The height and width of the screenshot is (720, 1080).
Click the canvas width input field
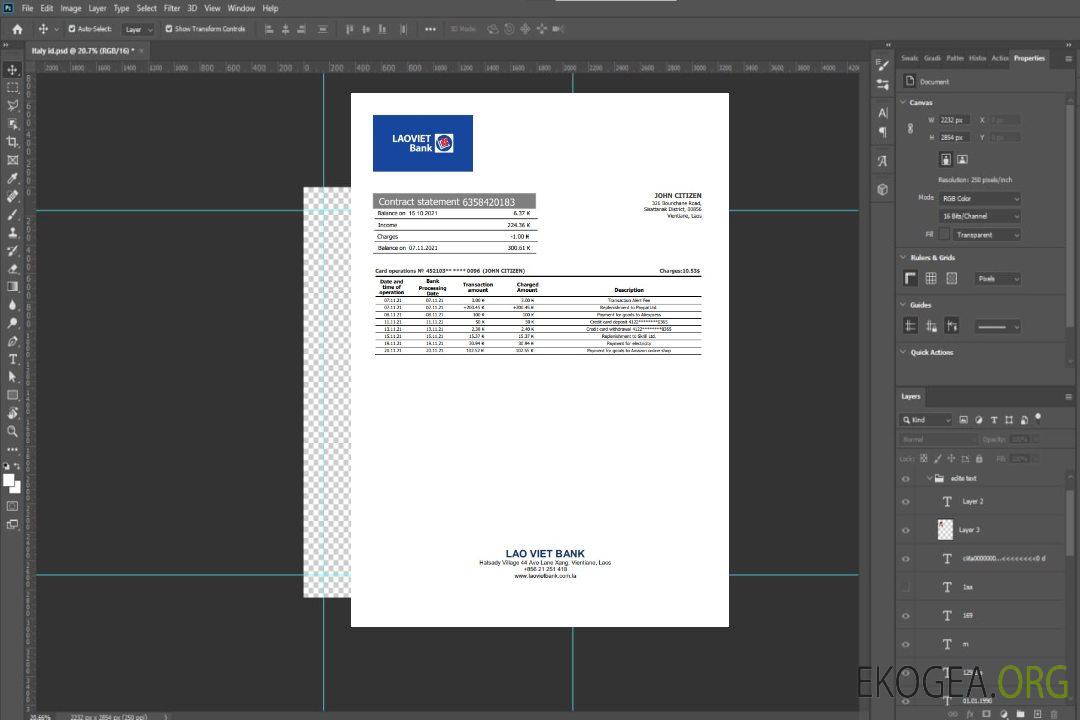954,120
